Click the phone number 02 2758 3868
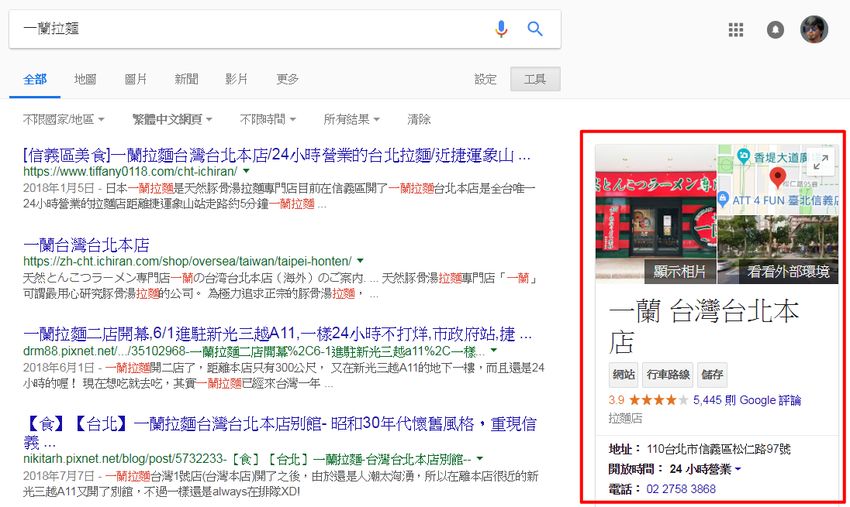850x507 pixels. (681, 489)
